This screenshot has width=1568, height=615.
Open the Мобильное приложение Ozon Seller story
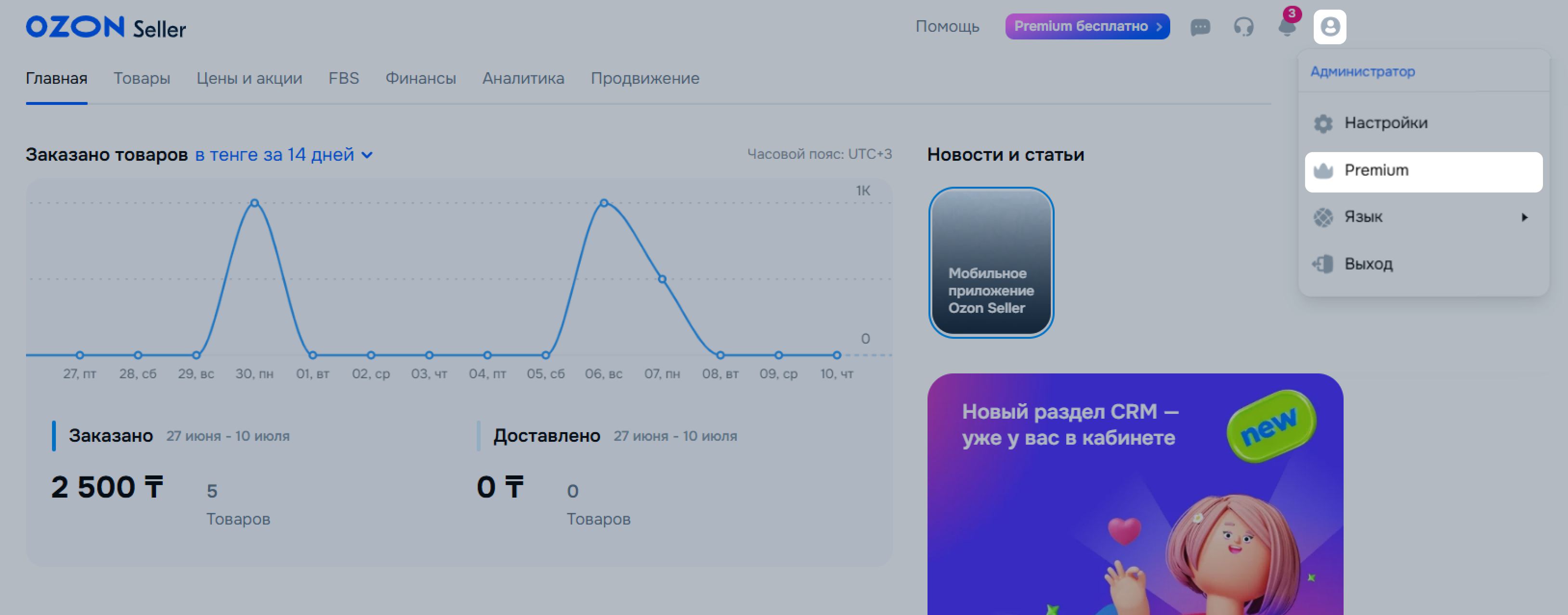tap(991, 262)
